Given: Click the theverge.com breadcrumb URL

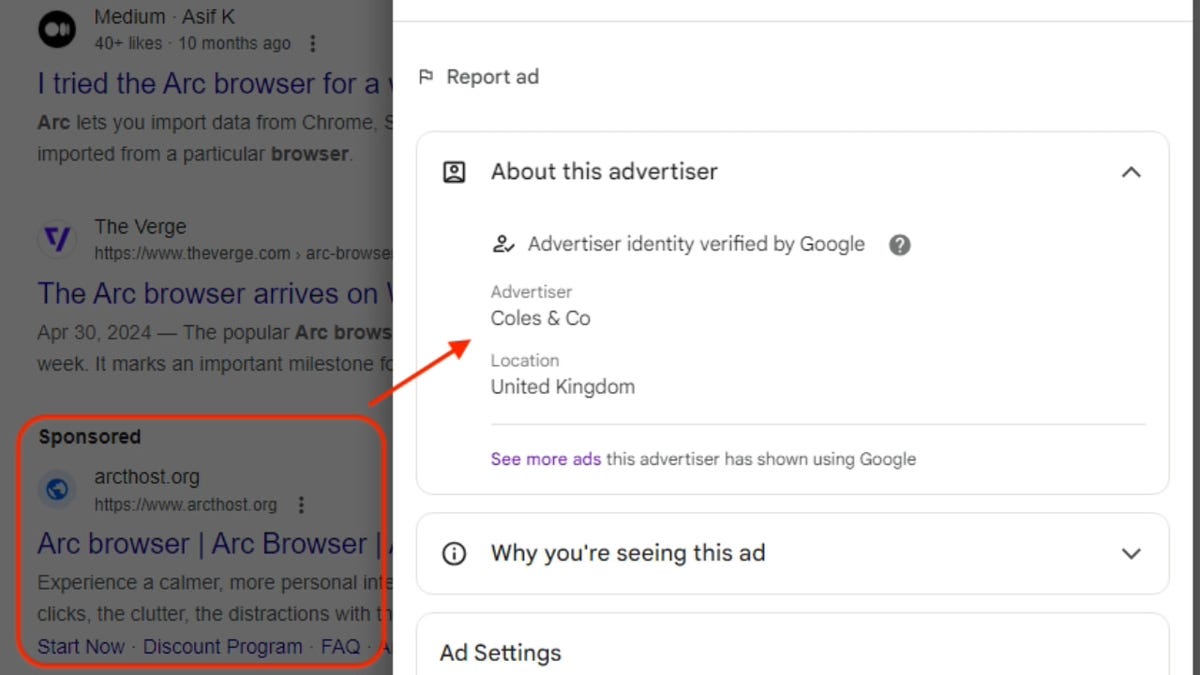Looking at the screenshot, I should 200,253.
